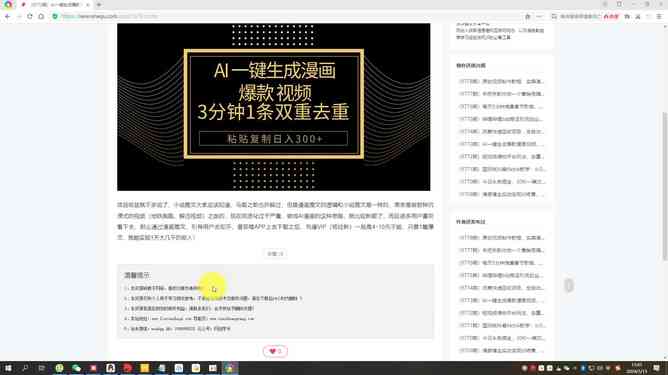Click the floating back-to-top button
This screenshot has height=375, width=668.
click(569, 285)
